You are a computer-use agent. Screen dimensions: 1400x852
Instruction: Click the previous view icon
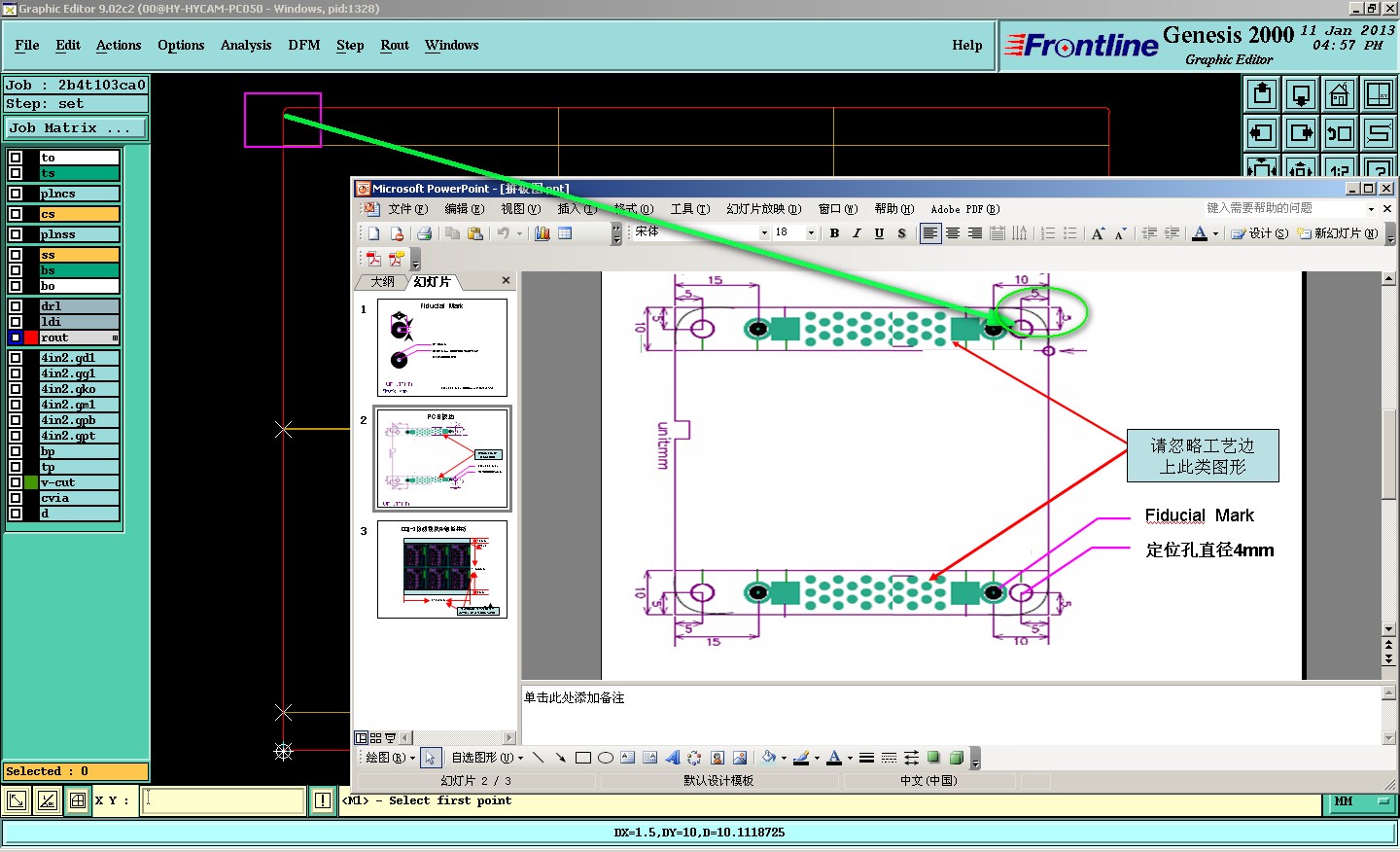pos(1340,132)
